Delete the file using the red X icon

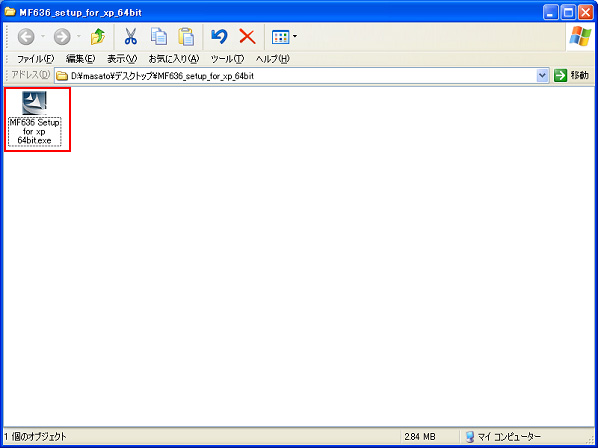pos(247,37)
